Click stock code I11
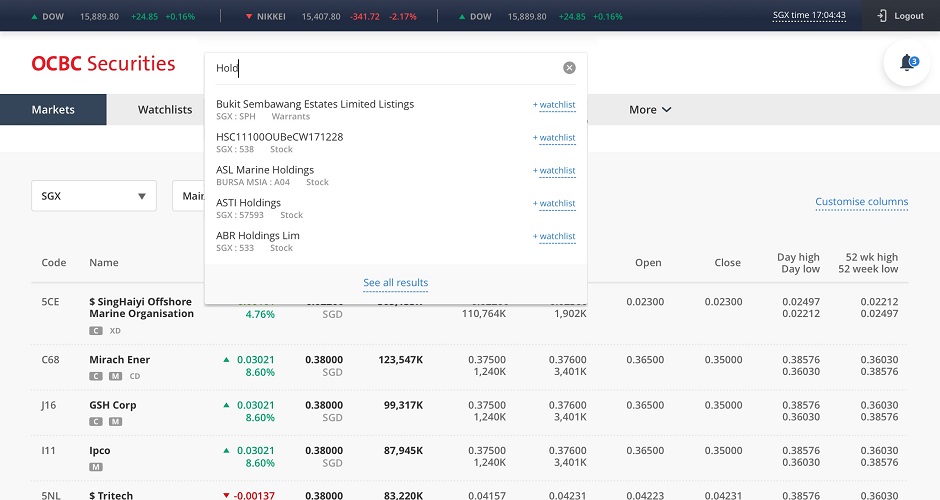The image size is (940, 500). (48, 451)
